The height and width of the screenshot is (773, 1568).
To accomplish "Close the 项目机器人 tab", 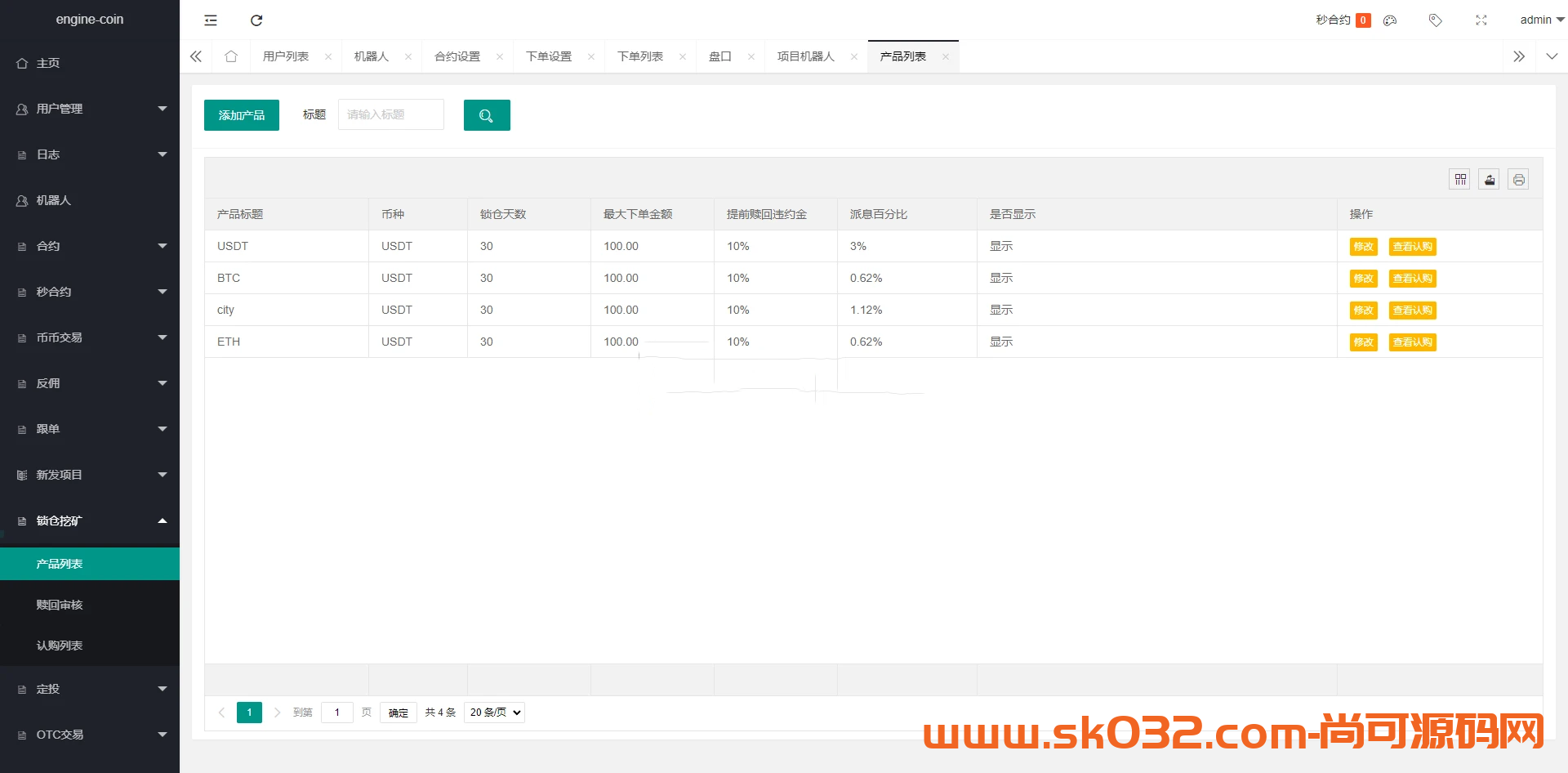I will (x=854, y=56).
